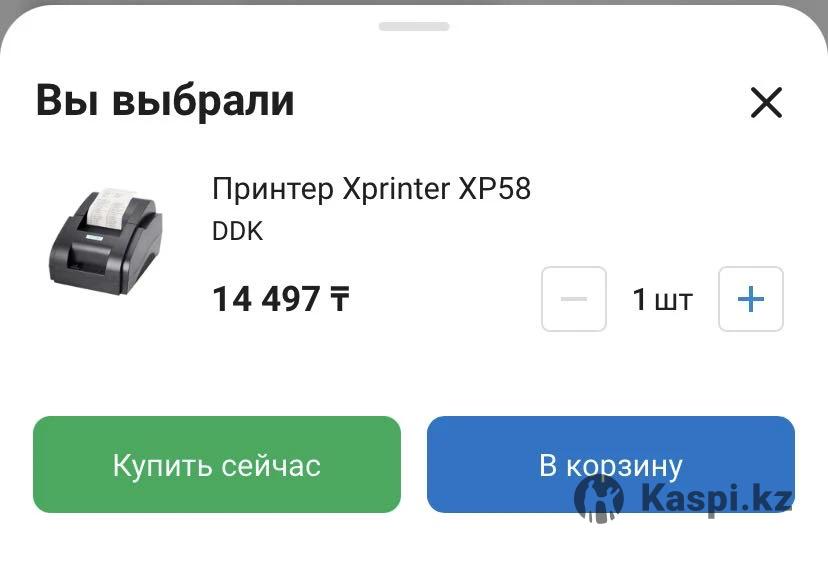The width and height of the screenshot is (828, 563).
Task: Dismiss the sheet using the cross icon
Action: [x=766, y=102]
